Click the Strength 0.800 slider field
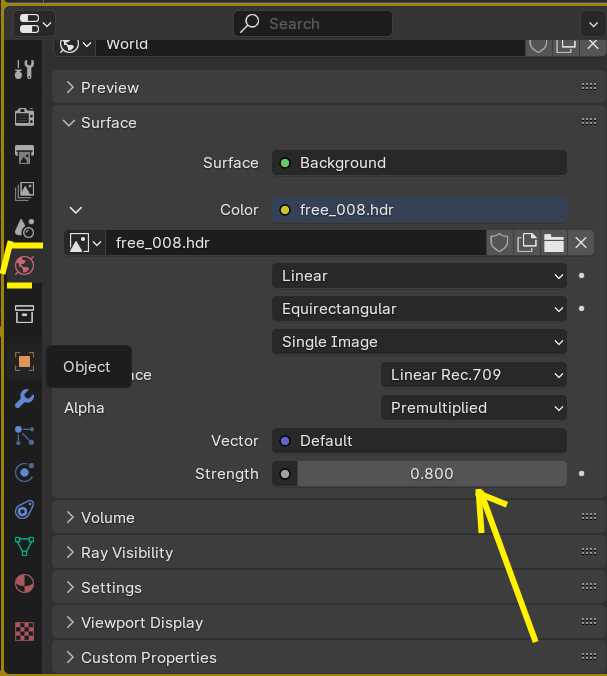The height and width of the screenshot is (676, 607). point(432,474)
